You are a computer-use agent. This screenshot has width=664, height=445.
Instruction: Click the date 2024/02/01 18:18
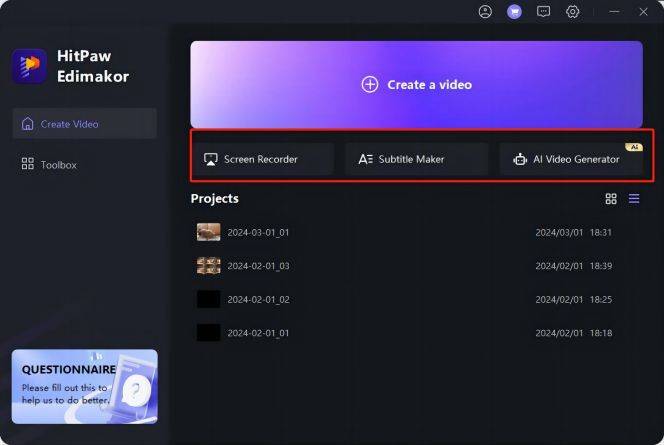pyautogui.click(x=574, y=333)
